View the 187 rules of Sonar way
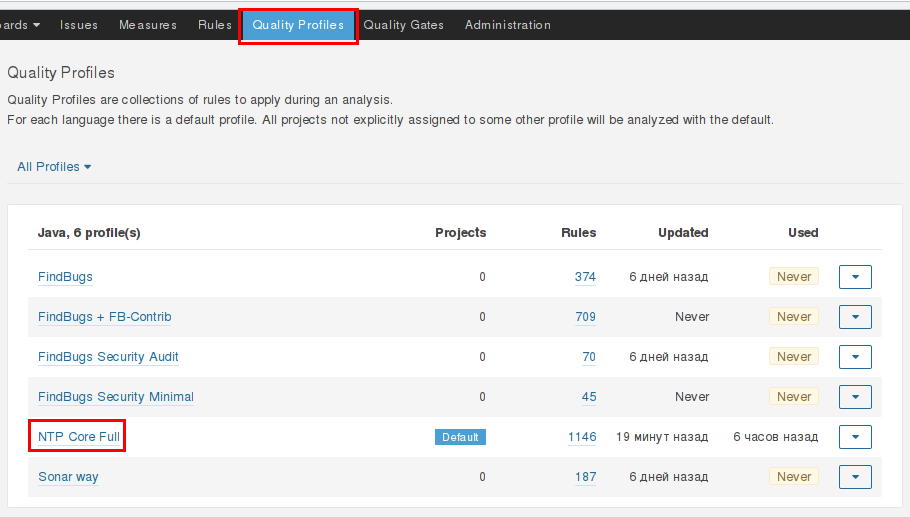This screenshot has width=910, height=517. click(x=585, y=477)
